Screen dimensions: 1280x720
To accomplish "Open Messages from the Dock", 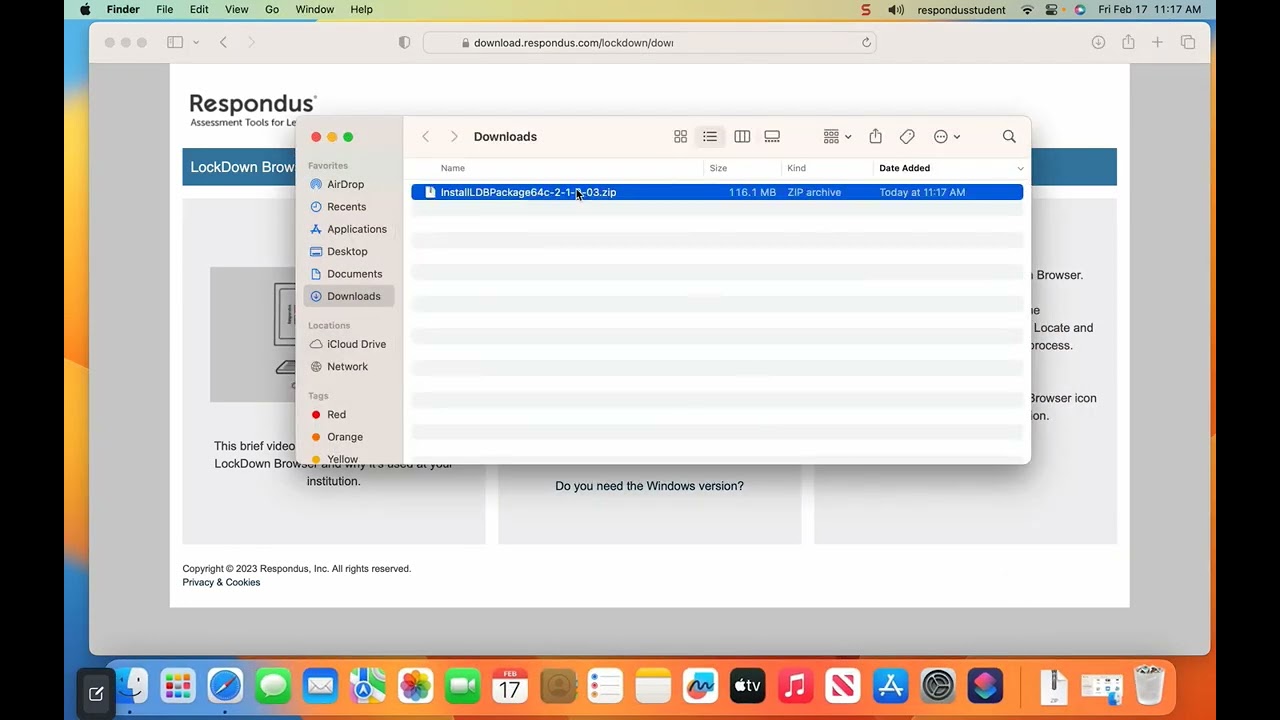I will click(273, 686).
